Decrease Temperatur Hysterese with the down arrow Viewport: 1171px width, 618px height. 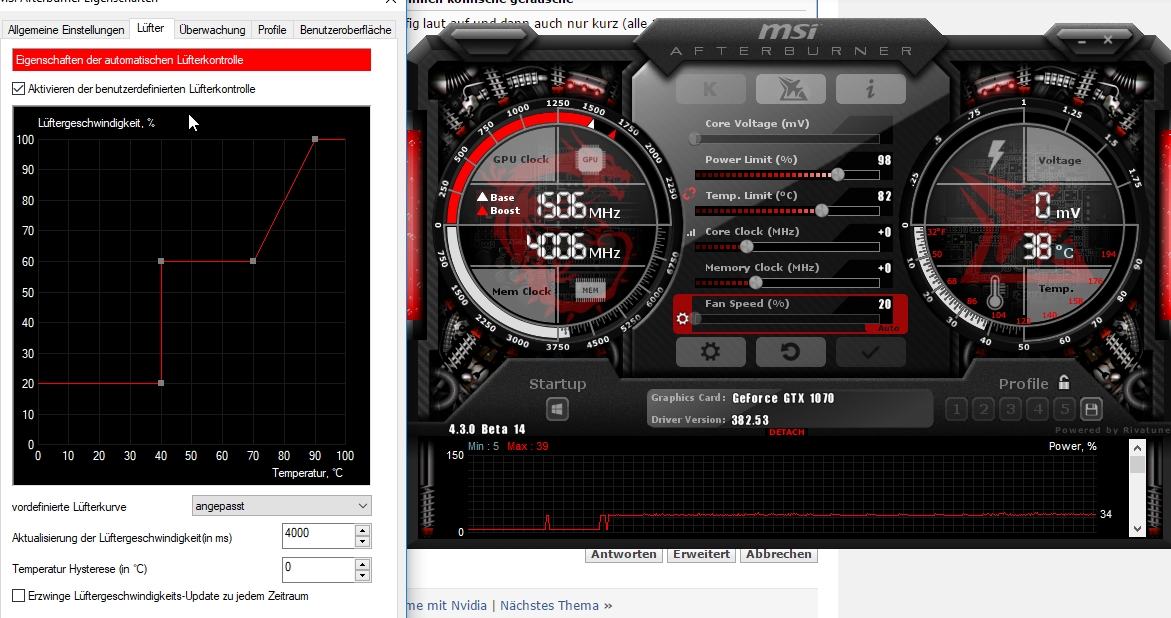pos(362,575)
